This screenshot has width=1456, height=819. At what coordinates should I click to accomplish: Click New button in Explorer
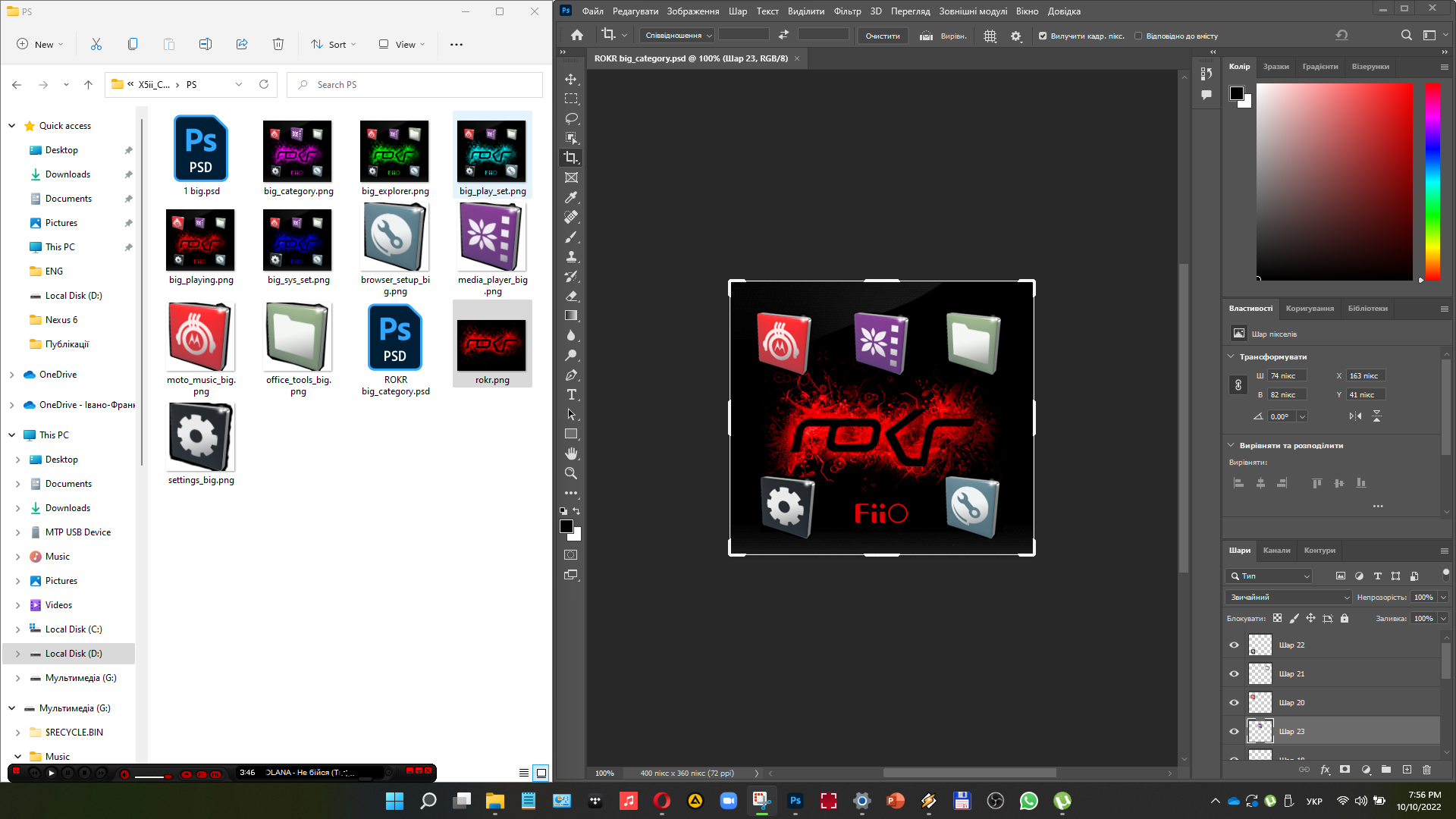click(x=40, y=44)
